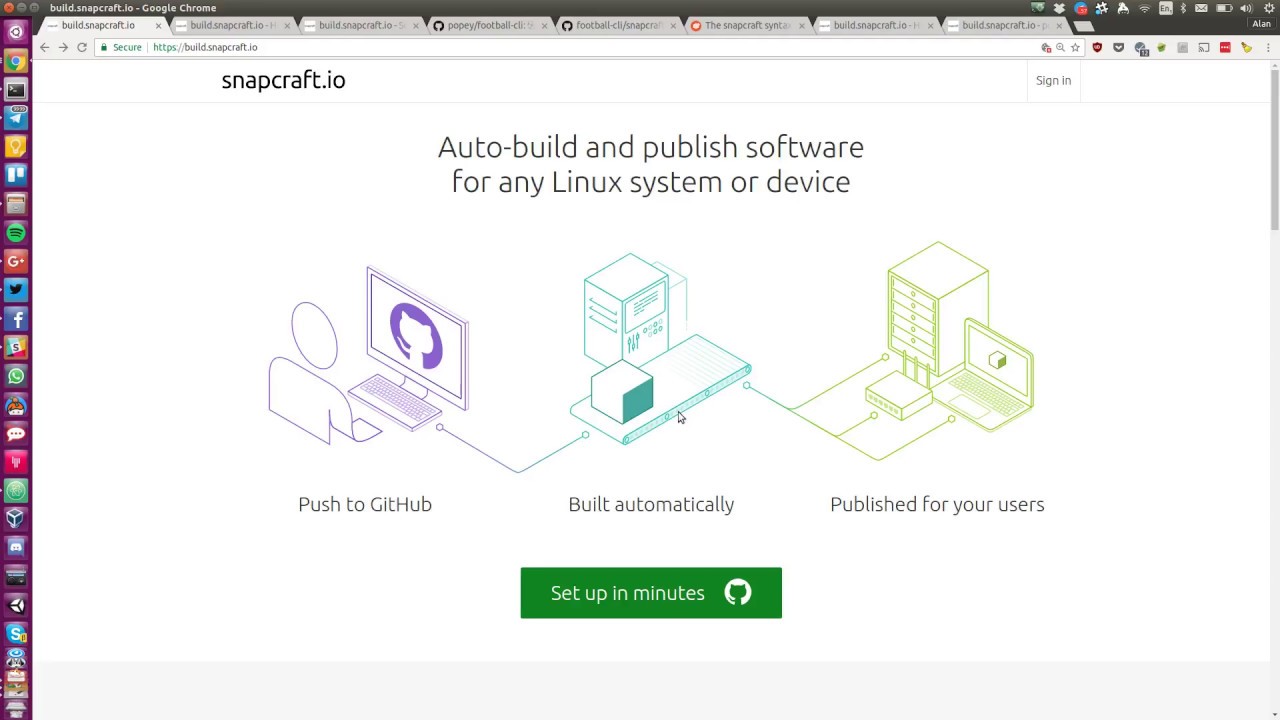Open uBlock Origin extension
The height and width of the screenshot is (720, 1280).
(1097, 47)
